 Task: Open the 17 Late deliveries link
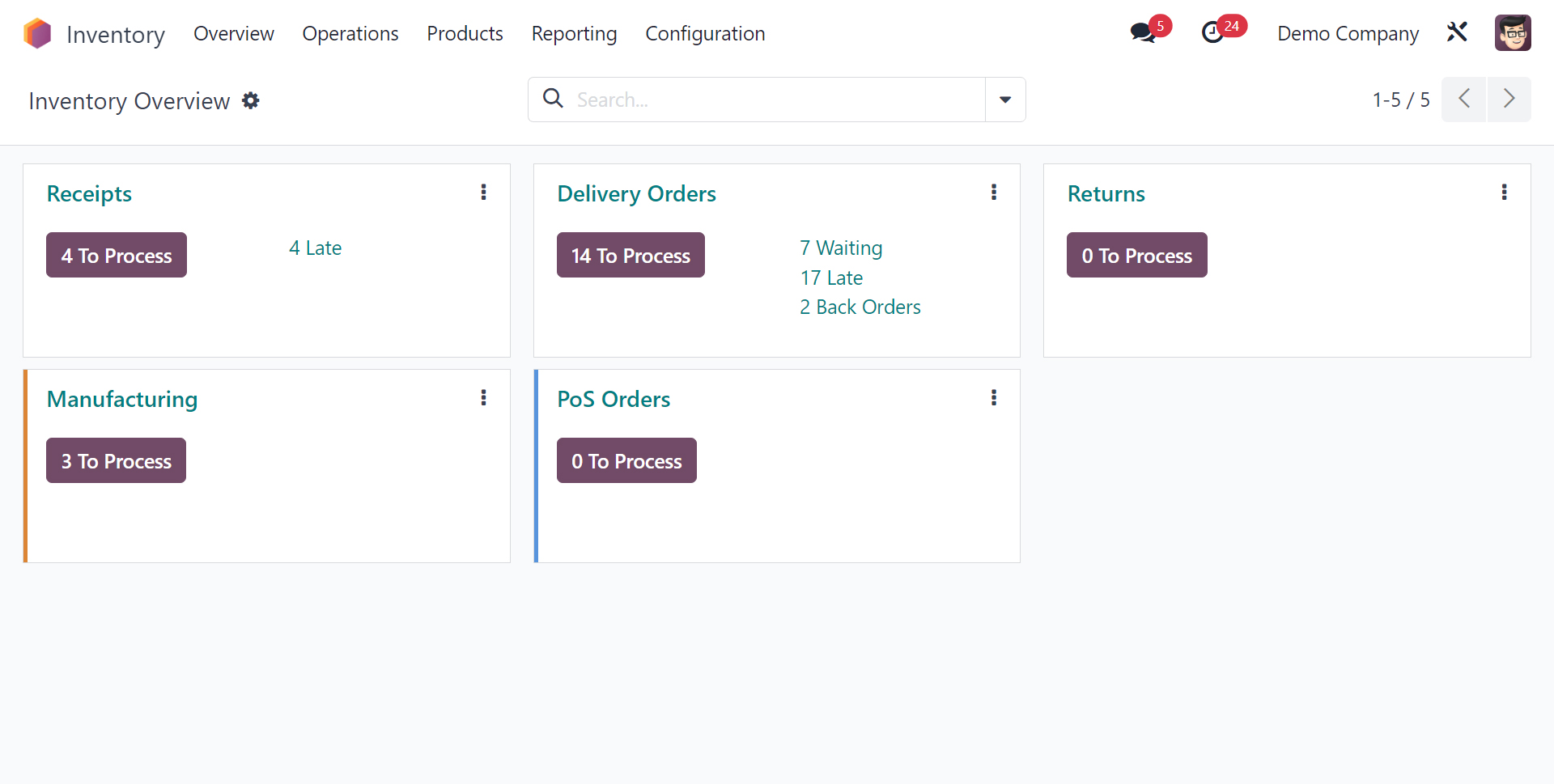click(831, 277)
